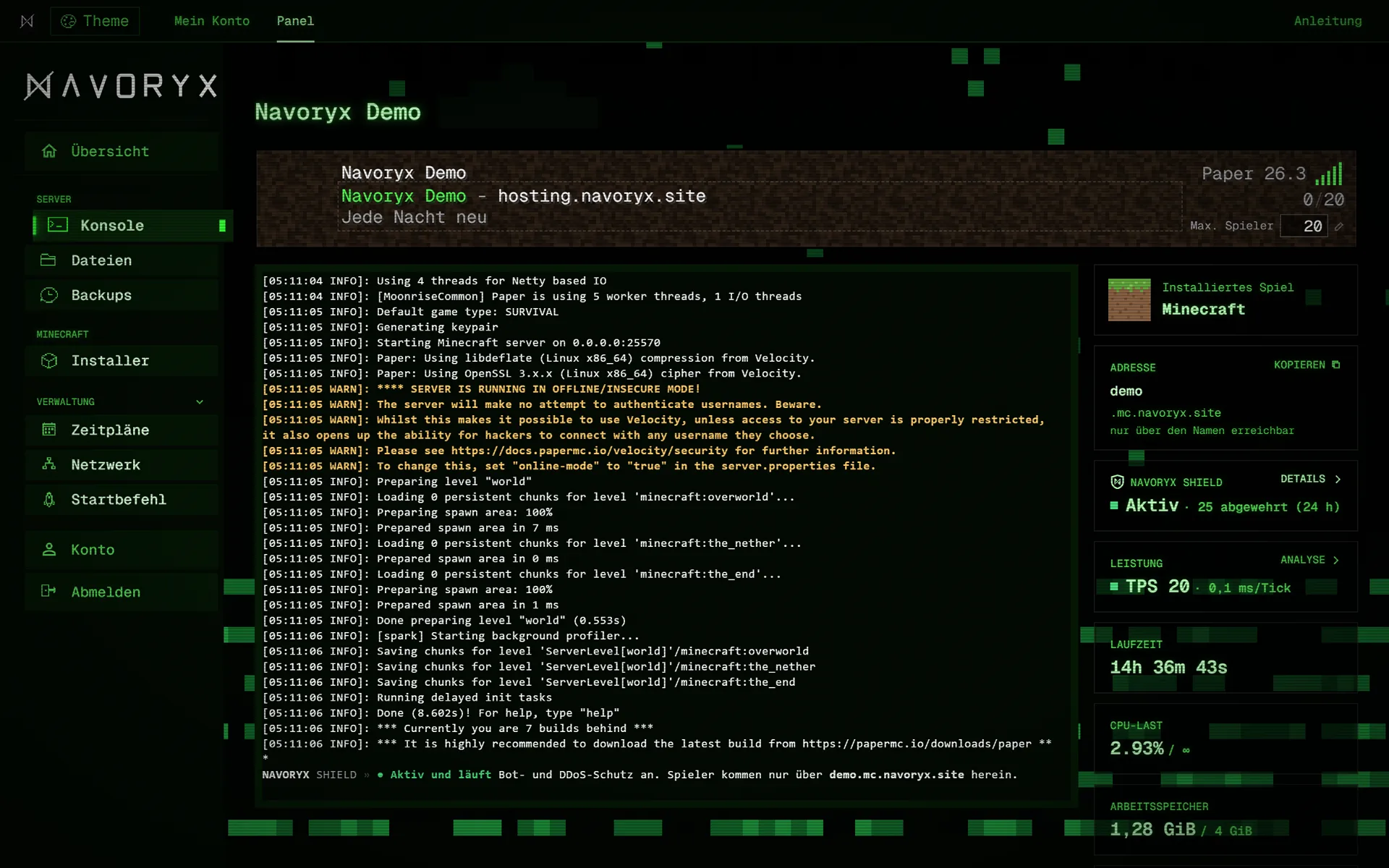
Task: Click the 'SERVER IS RUNNING IN OFFLINE/INSECURE MODE' warning
Action: 538,389
